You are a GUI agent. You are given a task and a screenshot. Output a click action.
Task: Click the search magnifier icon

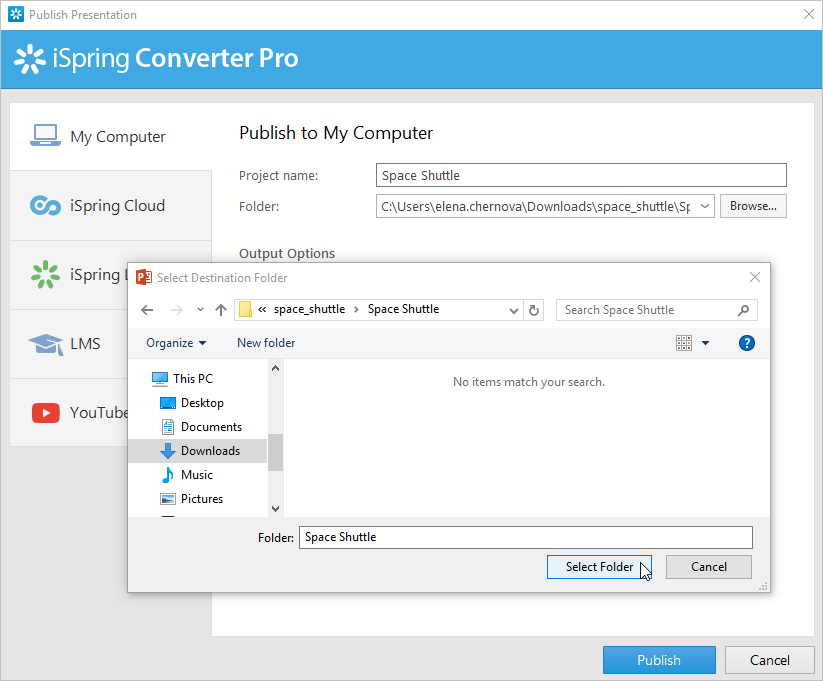(x=743, y=310)
